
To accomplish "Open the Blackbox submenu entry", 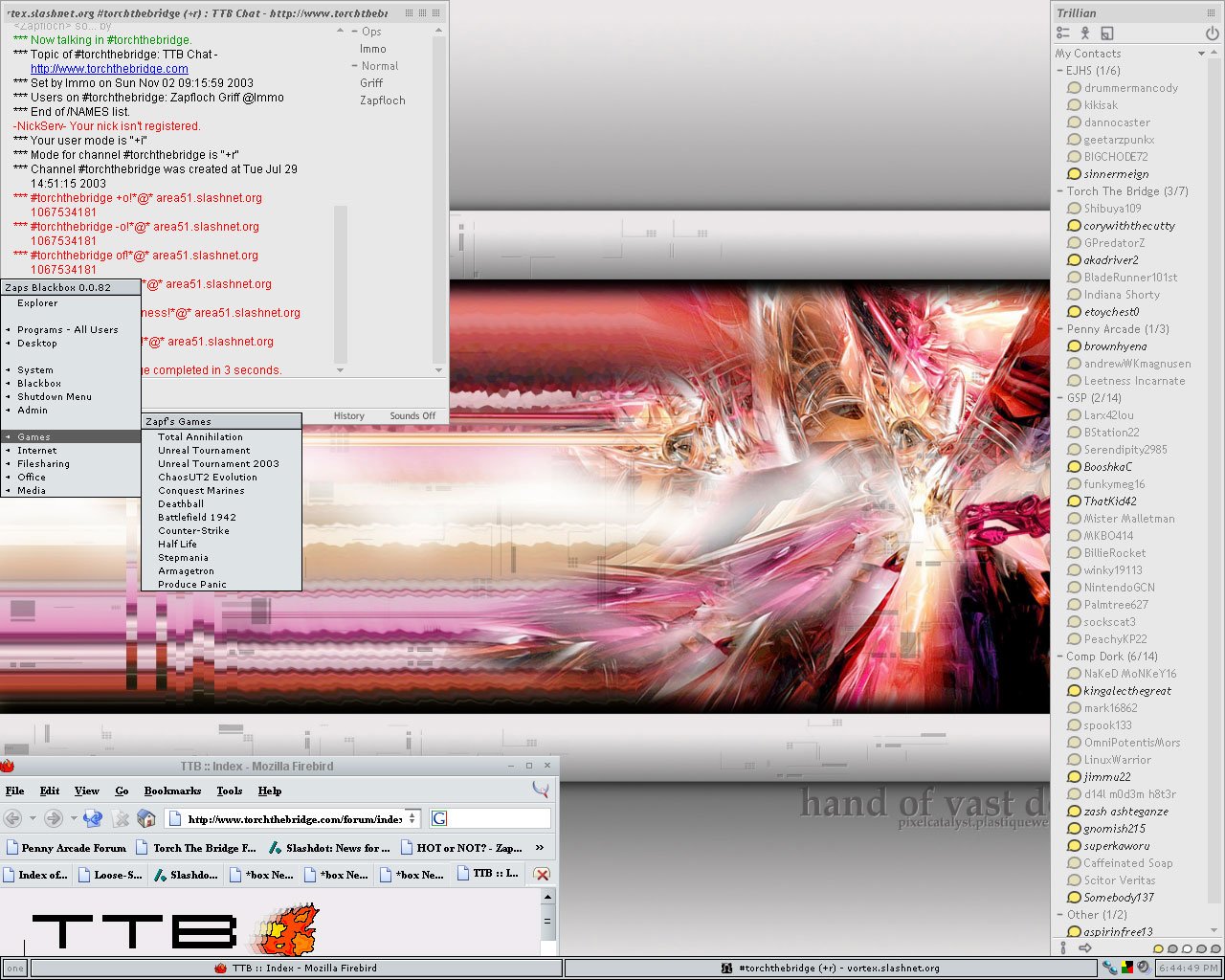I will 70,383.
